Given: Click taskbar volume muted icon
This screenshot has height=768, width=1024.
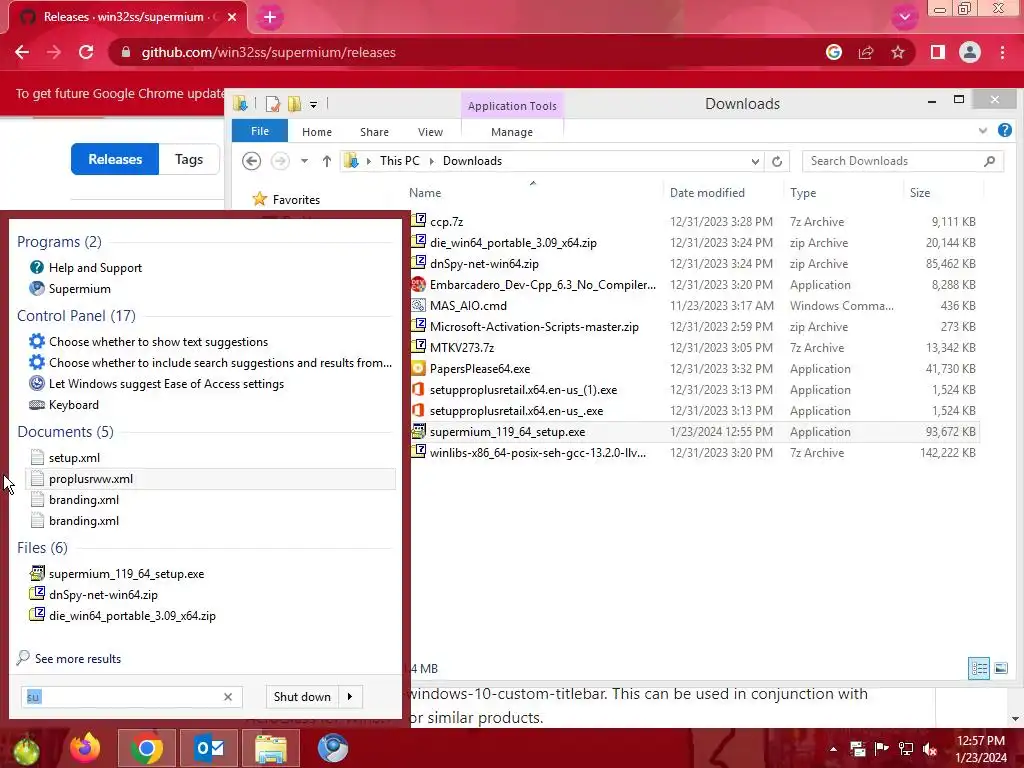Looking at the screenshot, I should pos(930,749).
